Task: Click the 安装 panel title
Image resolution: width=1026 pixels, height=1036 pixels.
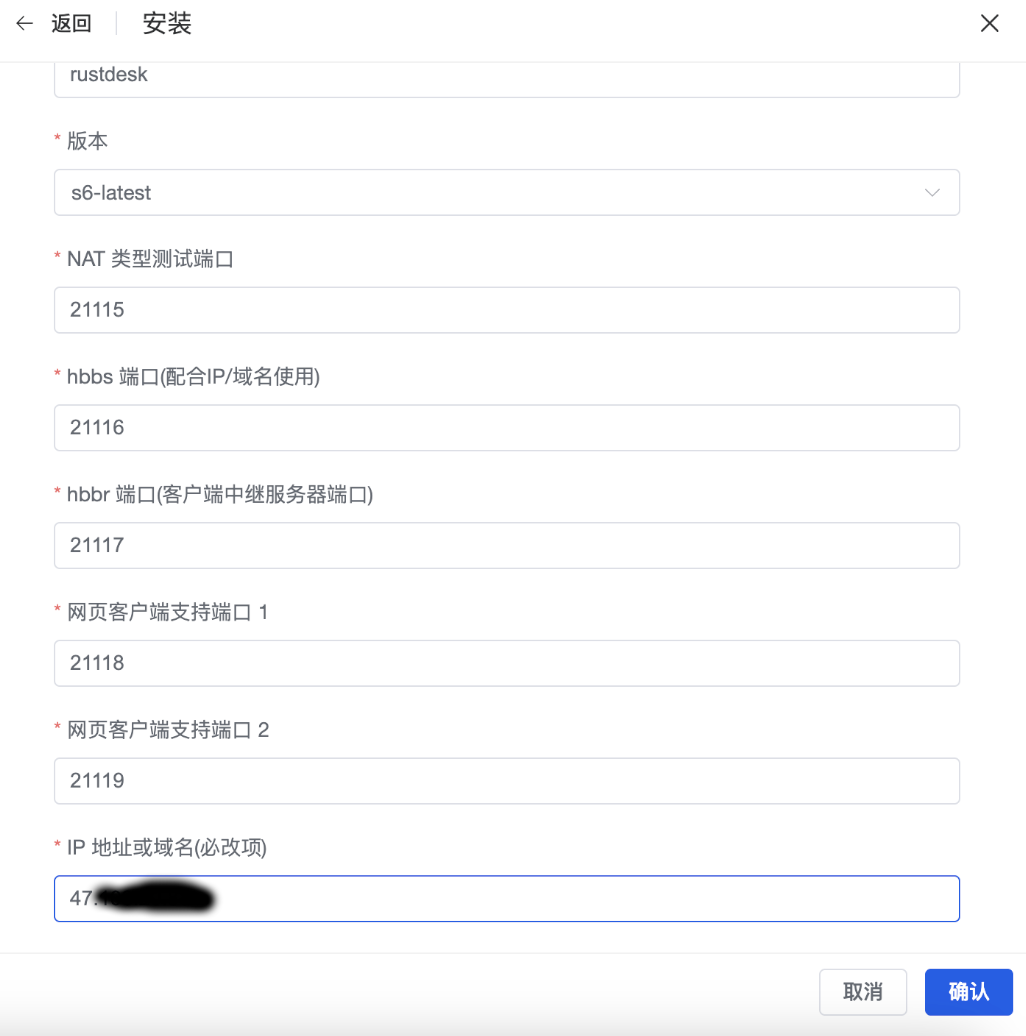Action: [x=167, y=24]
